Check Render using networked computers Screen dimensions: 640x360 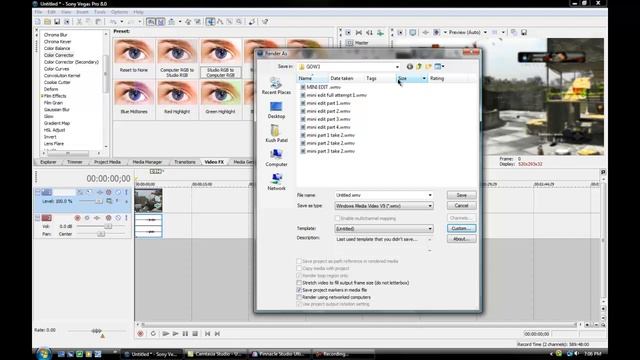(x=299, y=297)
